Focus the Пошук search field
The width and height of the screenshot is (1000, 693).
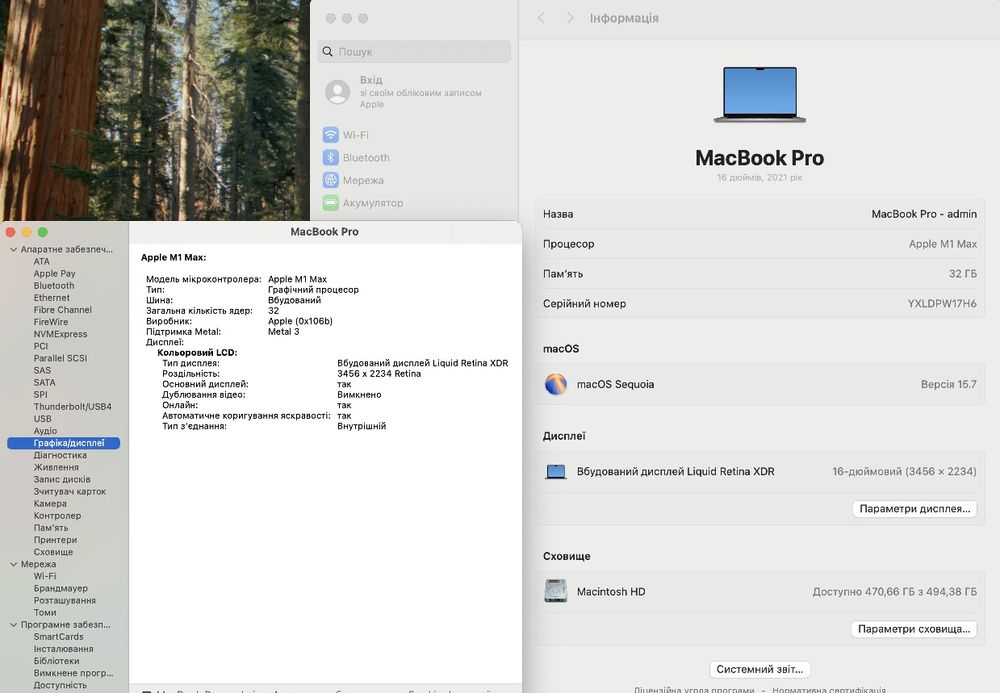pos(414,52)
